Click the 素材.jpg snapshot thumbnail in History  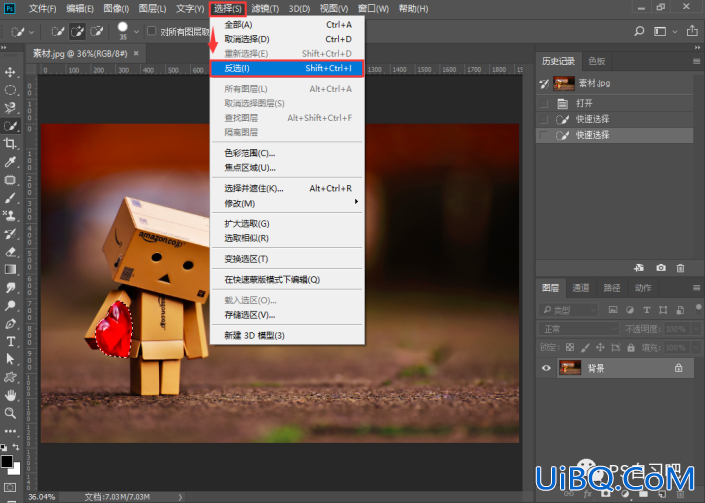[x=564, y=83]
